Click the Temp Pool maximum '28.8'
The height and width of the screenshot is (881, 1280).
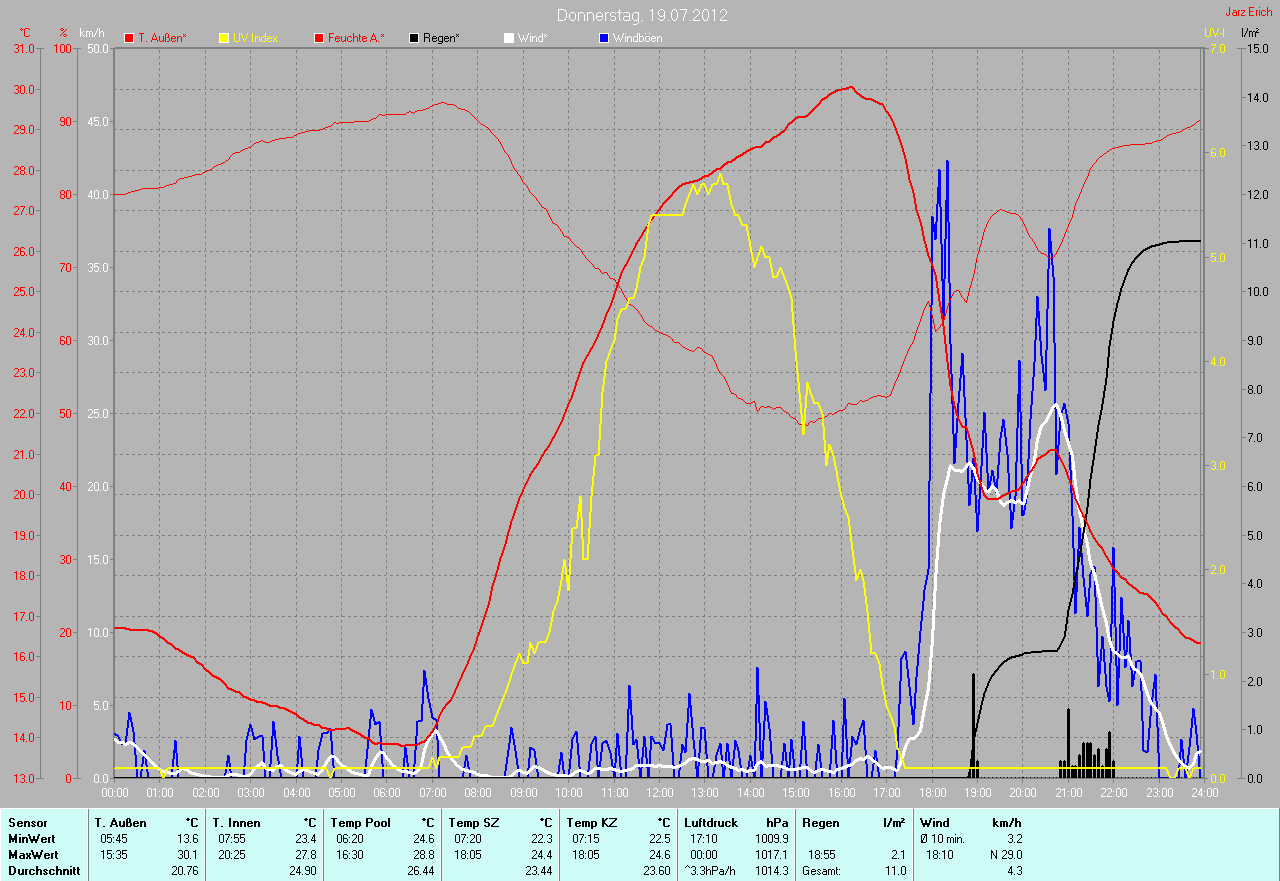click(x=423, y=855)
